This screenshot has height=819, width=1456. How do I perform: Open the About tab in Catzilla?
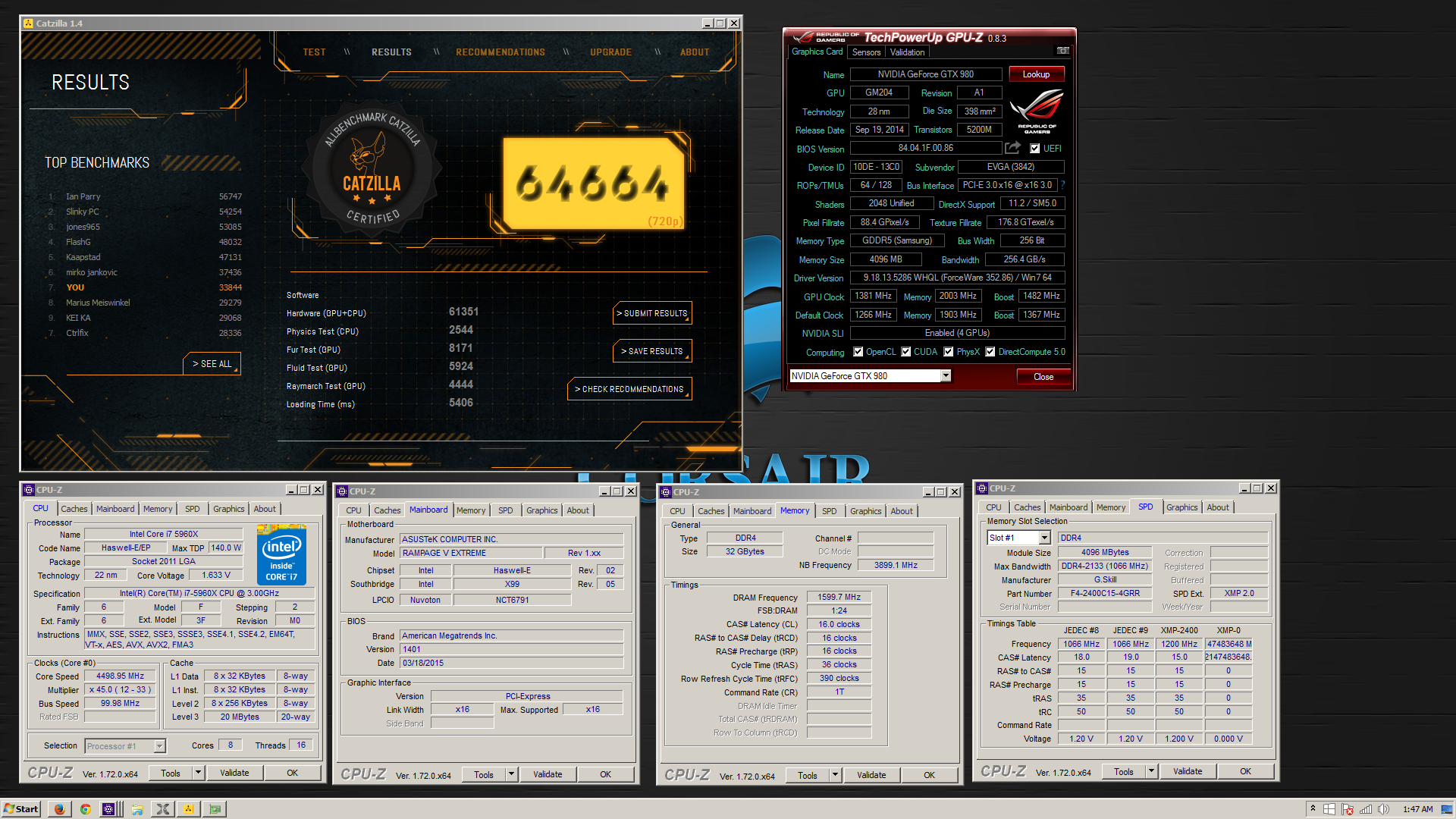[x=695, y=52]
